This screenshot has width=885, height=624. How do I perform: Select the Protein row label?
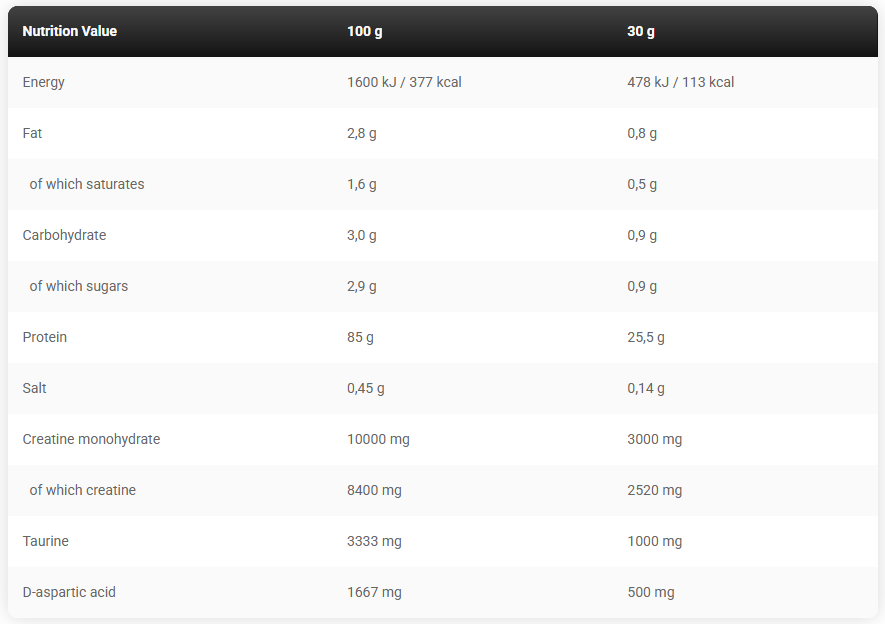click(x=45, y=337)
